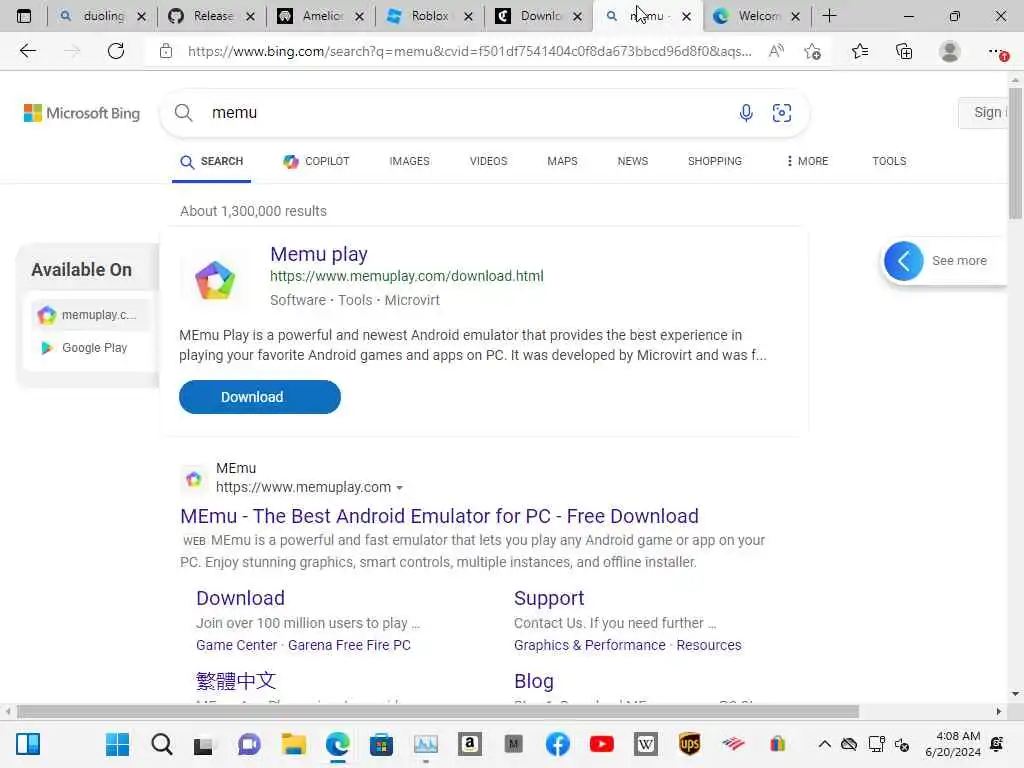Click the Microsoft Bing logo
This screenshot has height=768, width=1024.
click(x=82, y=113)
